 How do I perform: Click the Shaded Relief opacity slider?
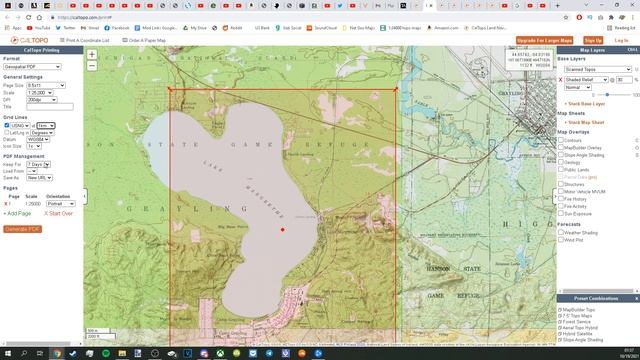pyautogui.click(x=607, y=95)
